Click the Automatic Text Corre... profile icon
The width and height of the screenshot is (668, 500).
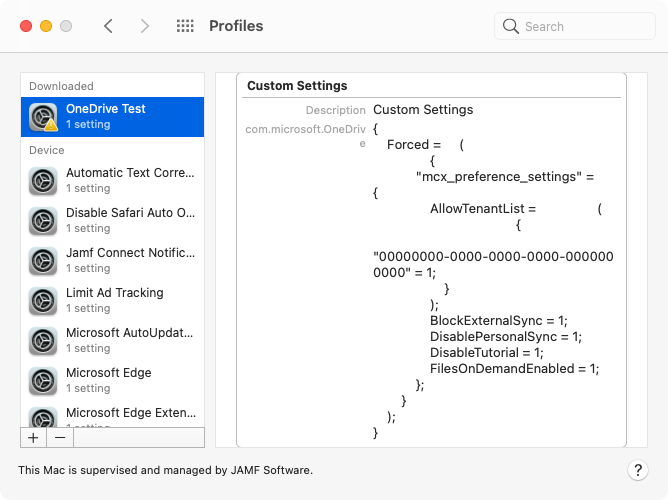[x=43, y=181]
